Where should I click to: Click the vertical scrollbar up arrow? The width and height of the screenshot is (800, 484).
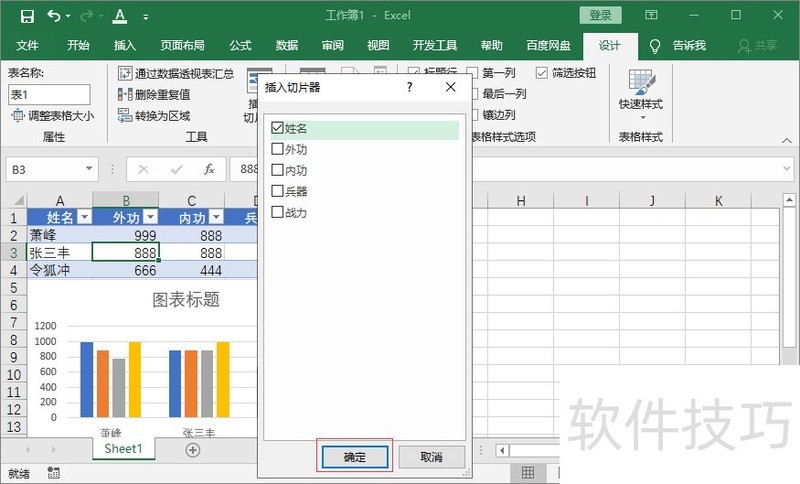(789, 199)
